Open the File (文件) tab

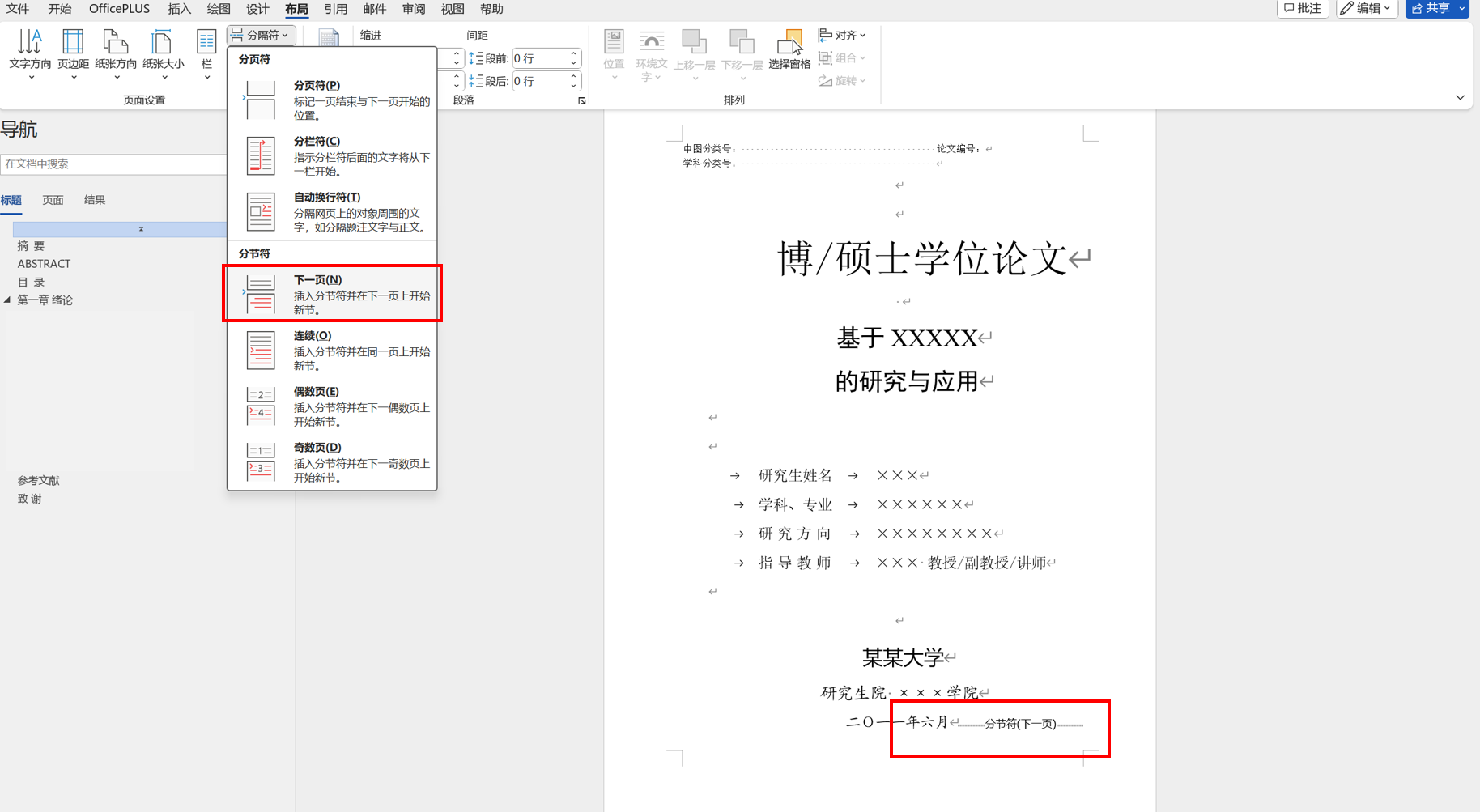point(18,9)
